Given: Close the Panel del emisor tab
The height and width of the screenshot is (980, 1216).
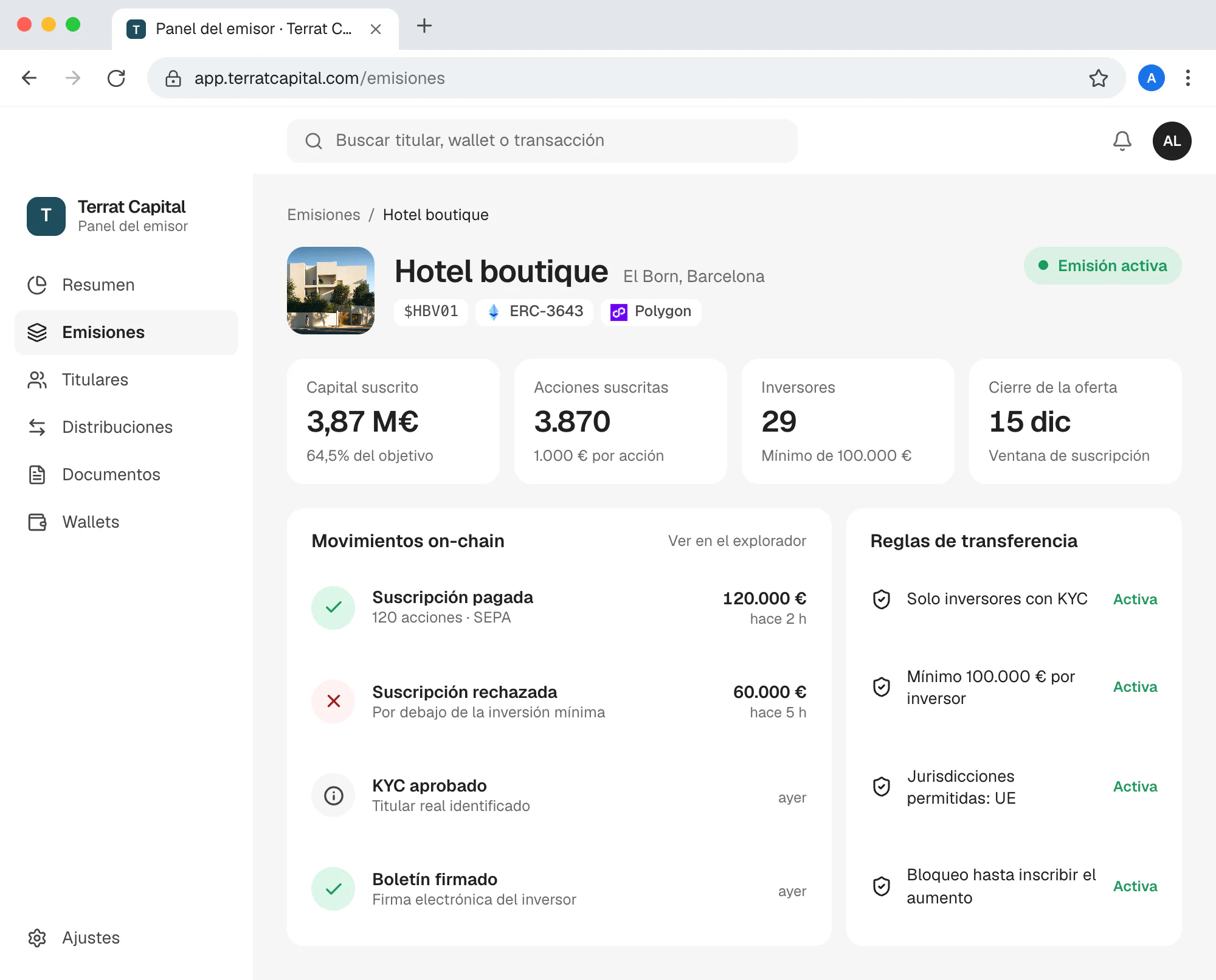Looking at the screenshot, I should point(375,29).
